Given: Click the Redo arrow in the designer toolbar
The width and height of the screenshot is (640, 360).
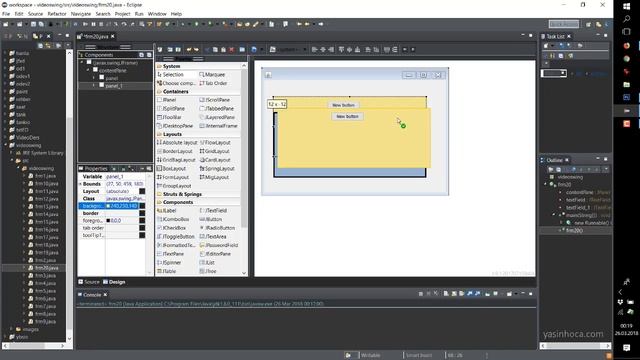Looking at the screenshot, I should click(x=196, y=49).
